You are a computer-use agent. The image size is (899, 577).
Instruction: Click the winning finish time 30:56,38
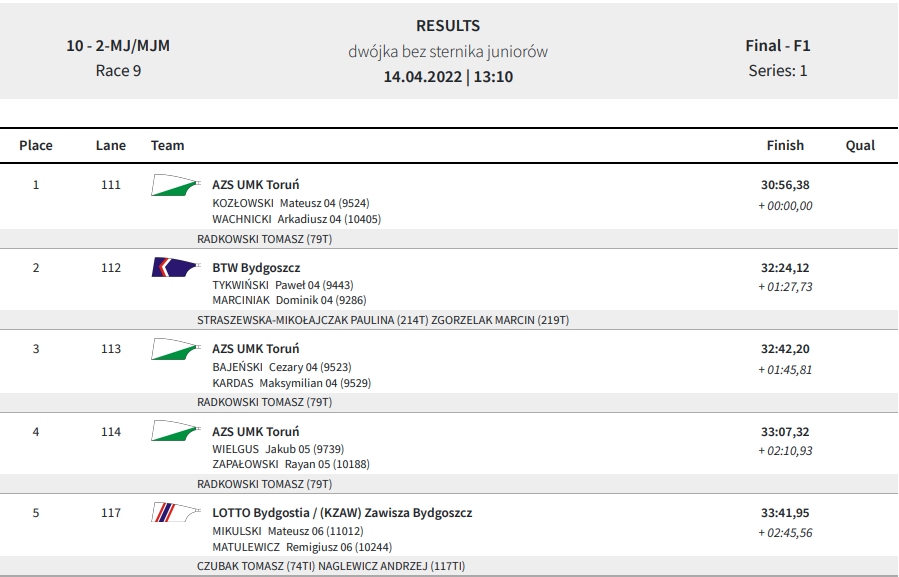click(x=785, y=185)
